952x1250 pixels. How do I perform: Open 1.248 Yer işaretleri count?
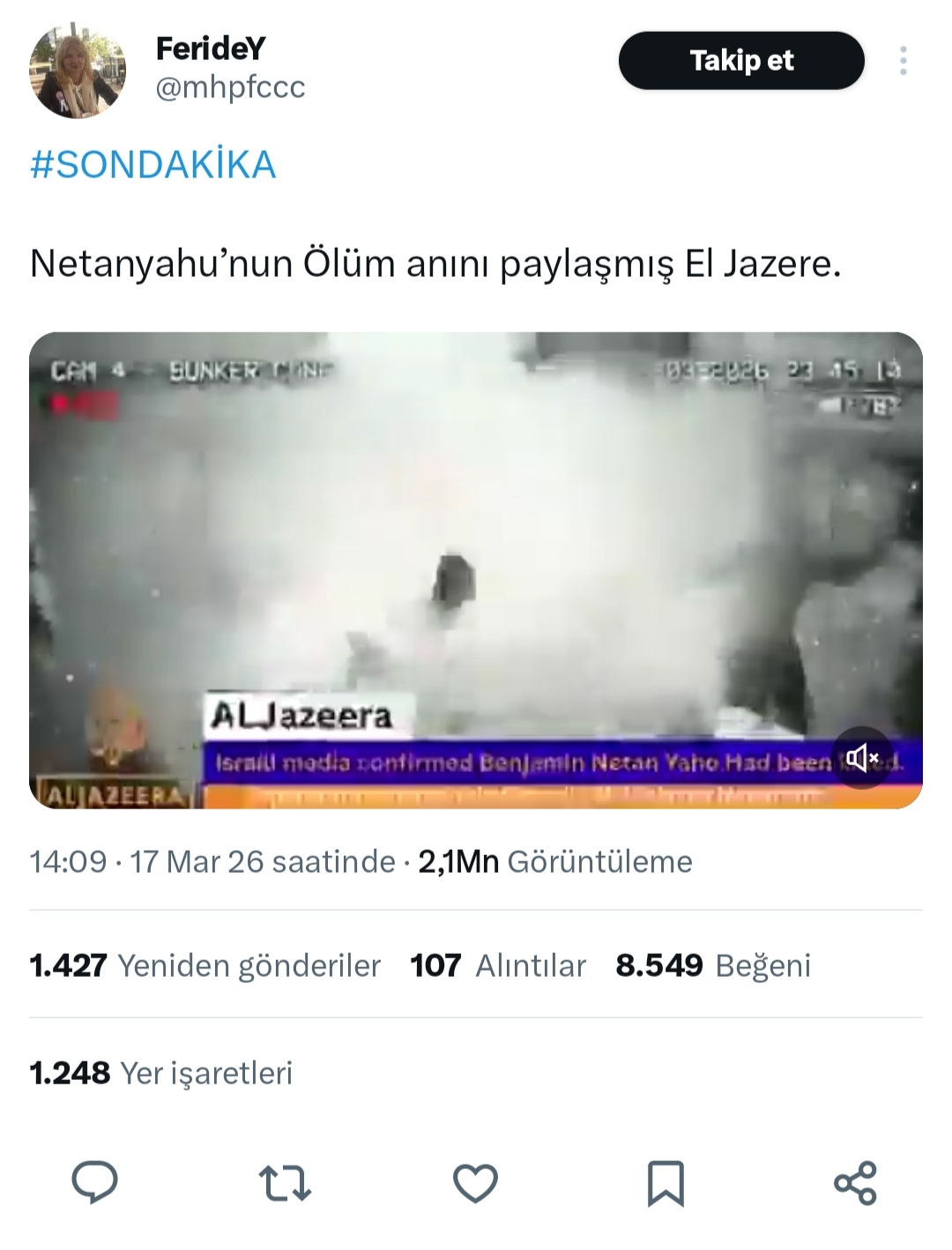tap(161, 1073)
